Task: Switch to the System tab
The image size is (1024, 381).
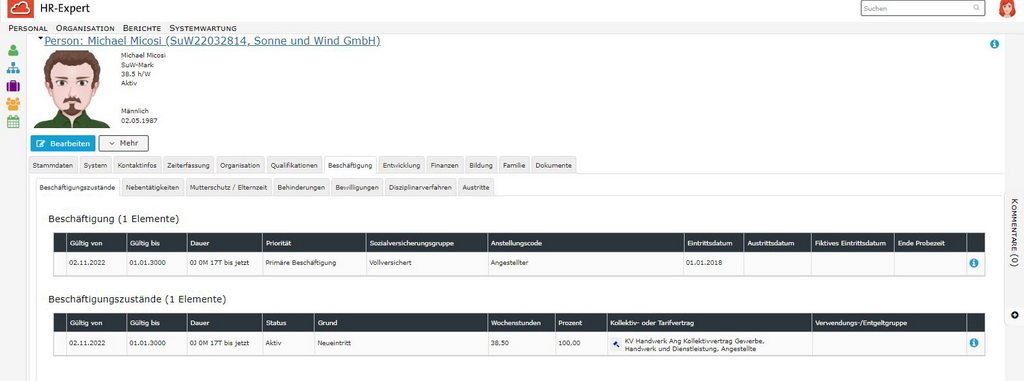Action: coord(95,165)
